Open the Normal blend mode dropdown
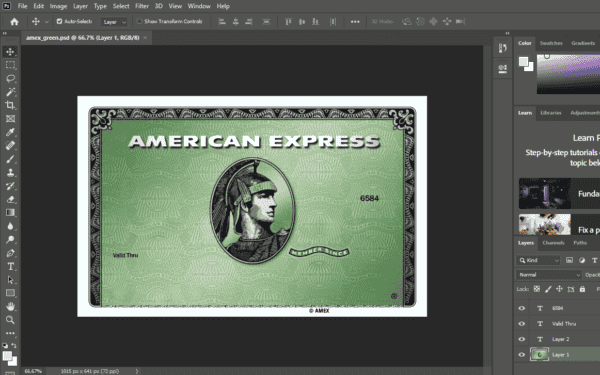 549,275
